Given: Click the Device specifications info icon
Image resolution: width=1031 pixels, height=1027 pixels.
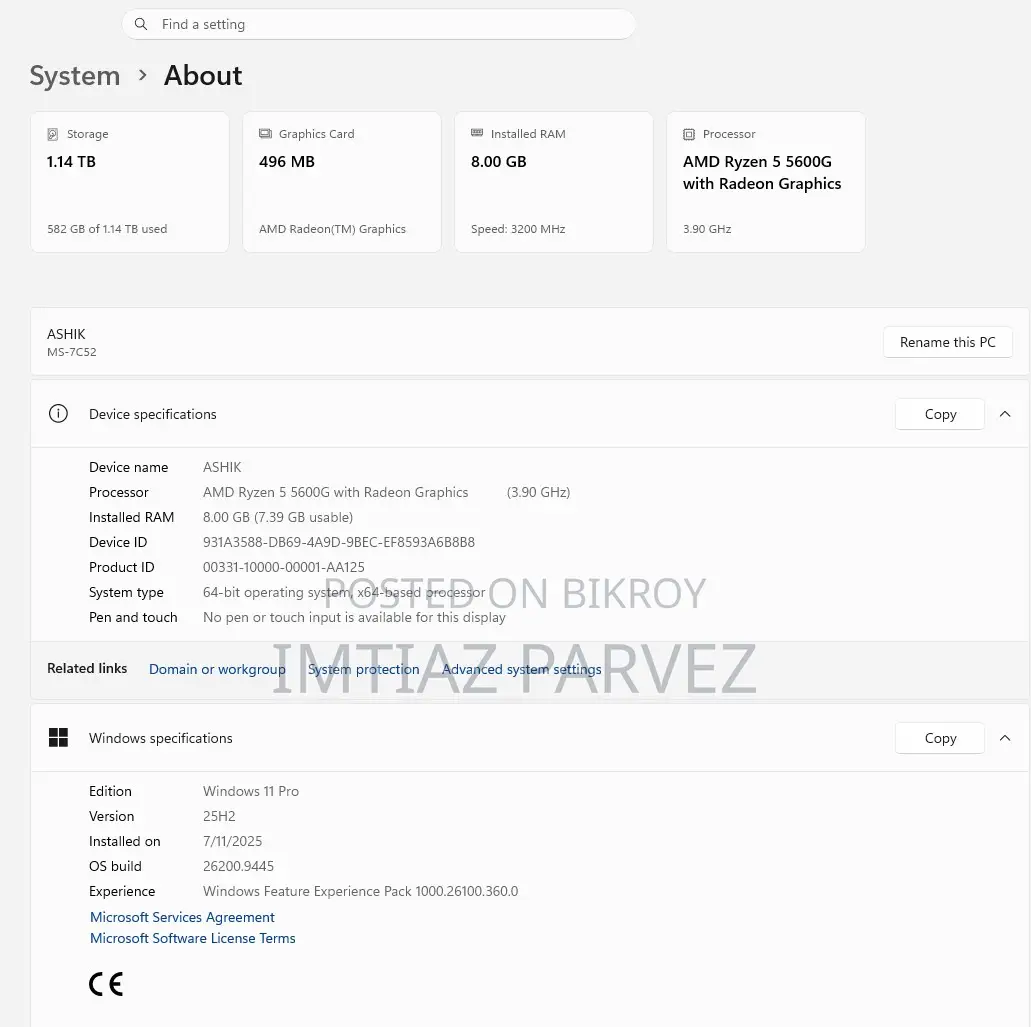Looking at the screenshot, I should tap(58, 414).
